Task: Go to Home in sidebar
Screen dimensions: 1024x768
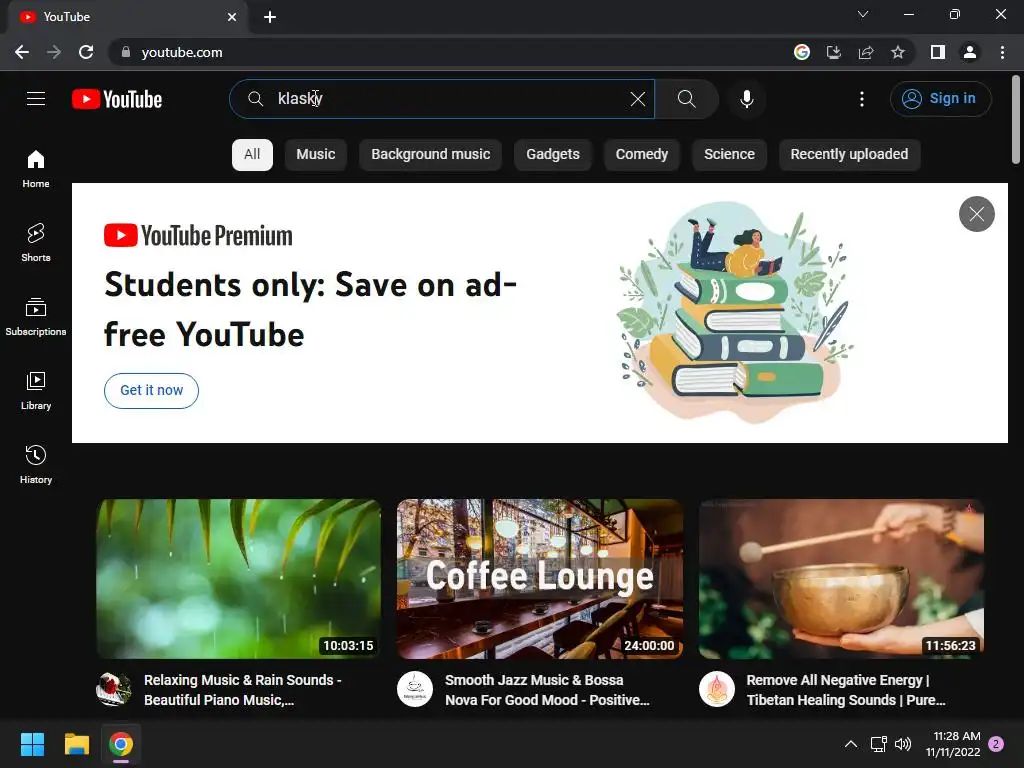Action: coord(36,168)
